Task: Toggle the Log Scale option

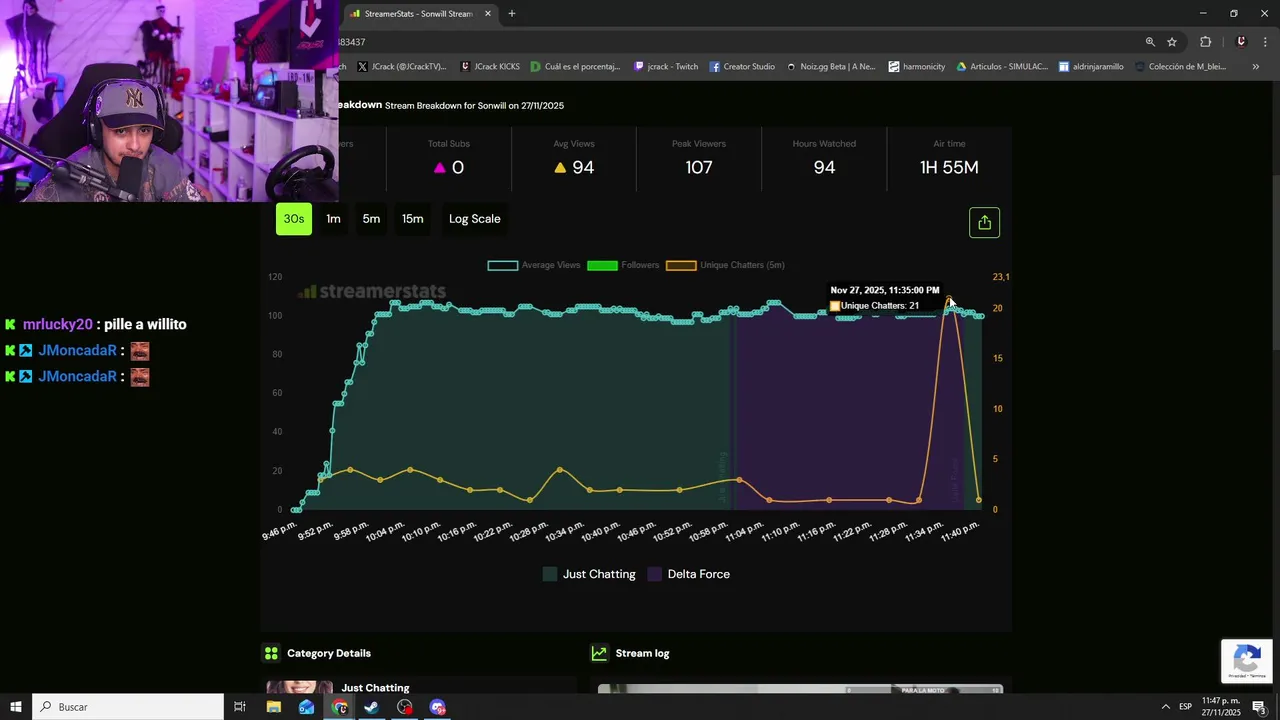Action: point(474,219)
